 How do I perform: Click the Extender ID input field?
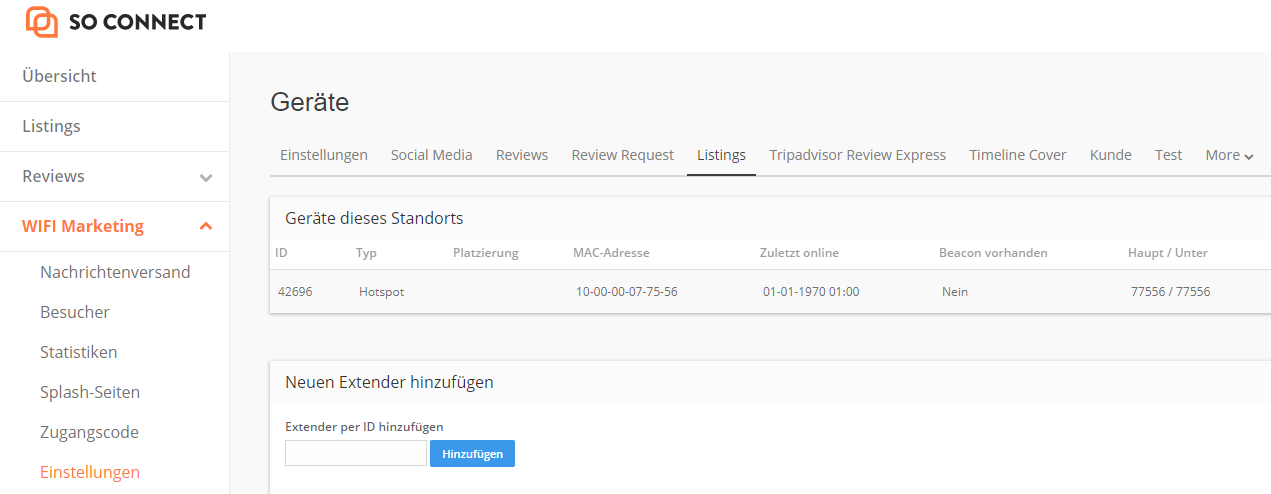pos(356,453)
